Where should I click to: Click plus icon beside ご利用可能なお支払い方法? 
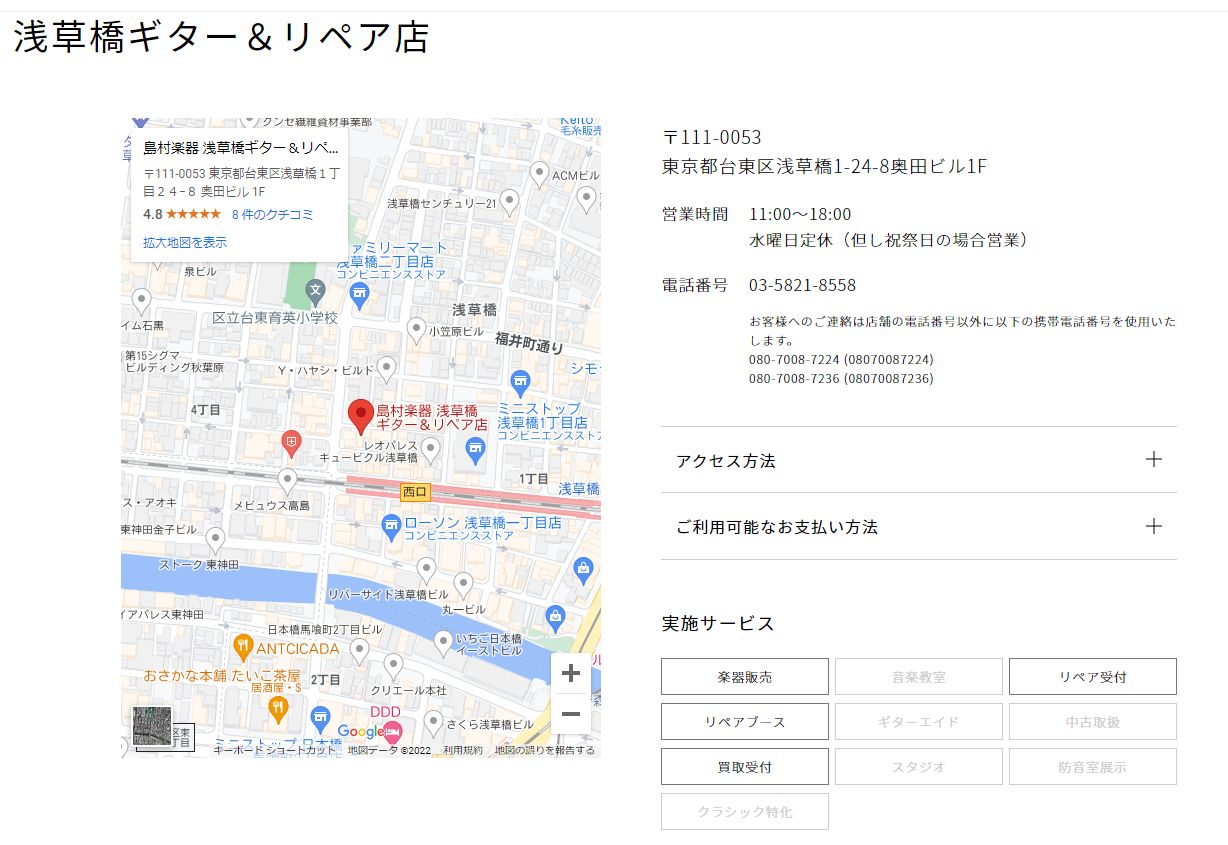point(1154,526)
